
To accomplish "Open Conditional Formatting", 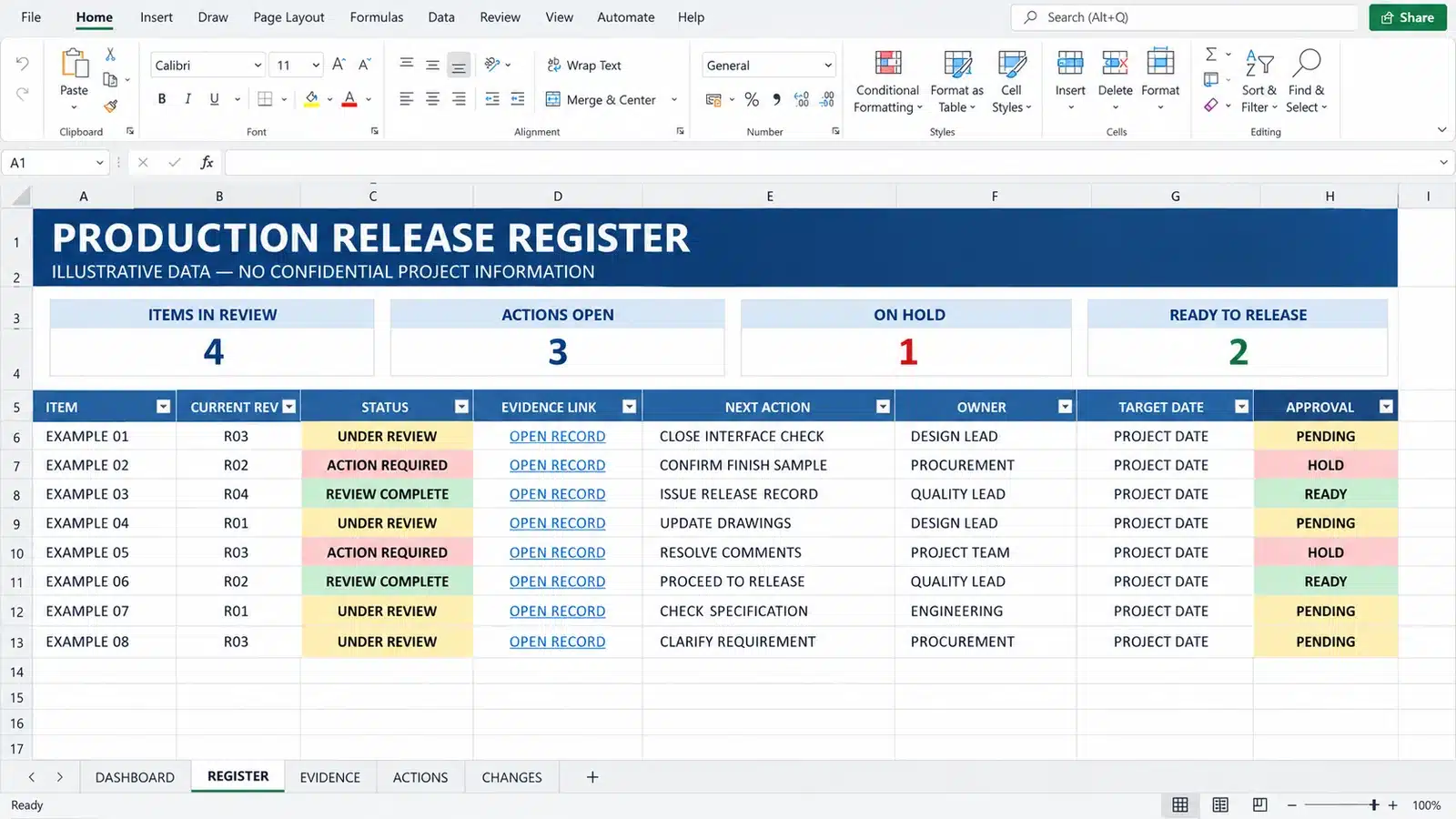I will [x=888, y=82].
